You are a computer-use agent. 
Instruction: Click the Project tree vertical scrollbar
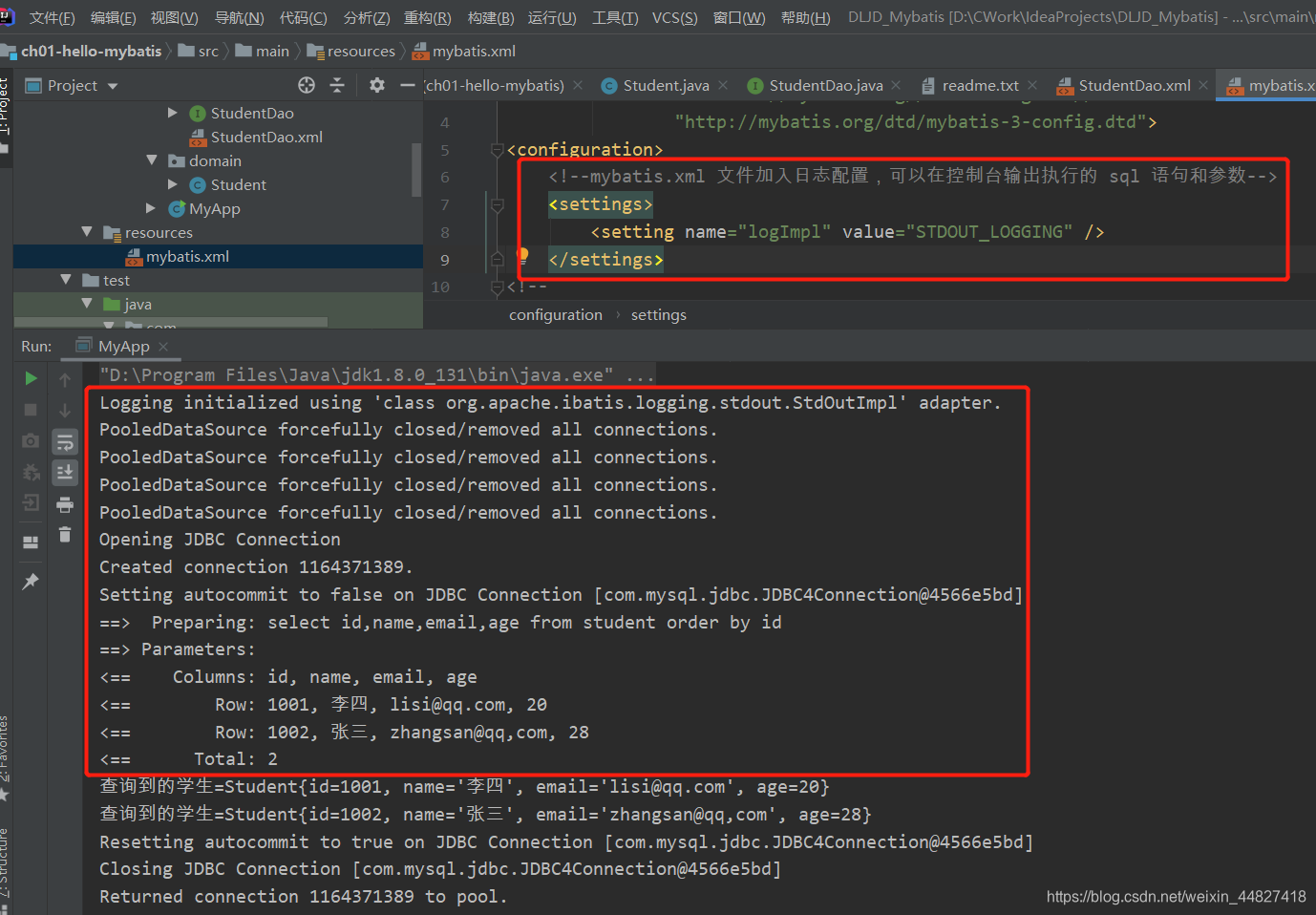pyautogui.click(x=416, y=170)
